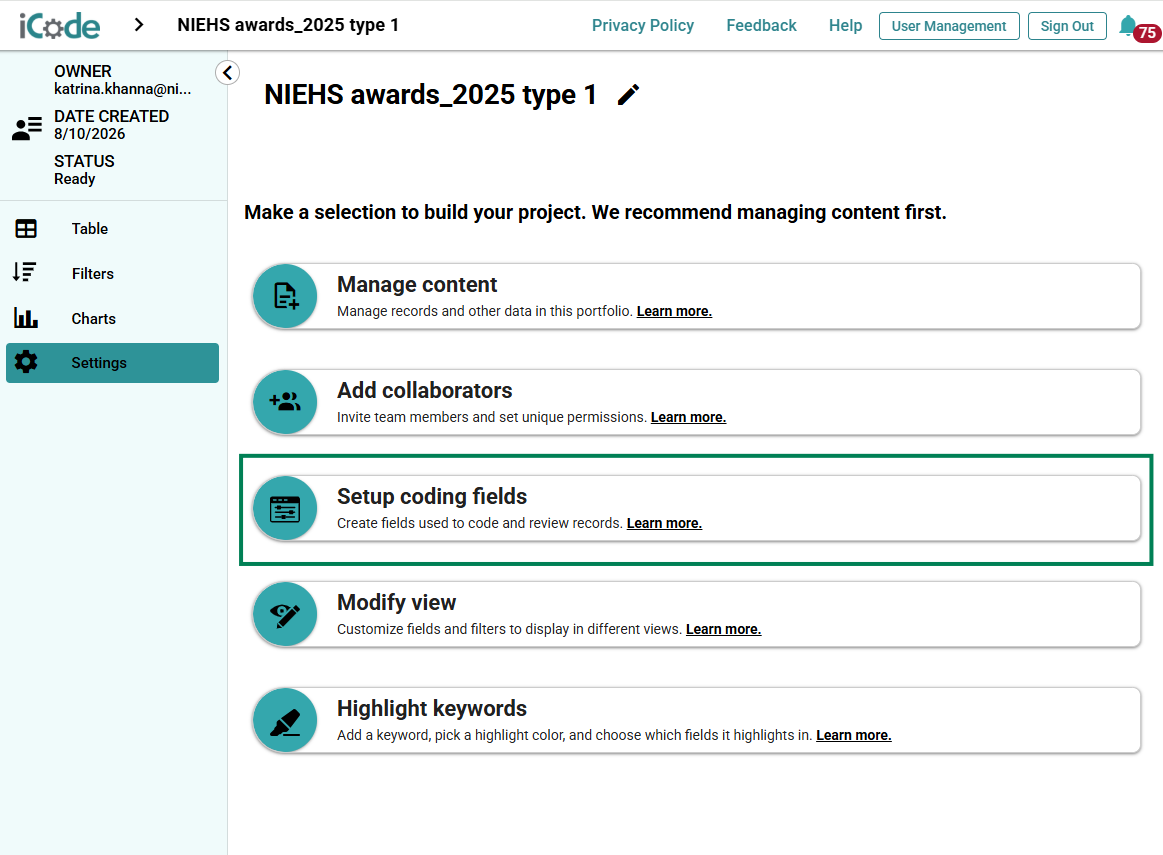Open the Privacy Policy link
The width and height of the screenshot is (1163, 855).
pos(642,26)
